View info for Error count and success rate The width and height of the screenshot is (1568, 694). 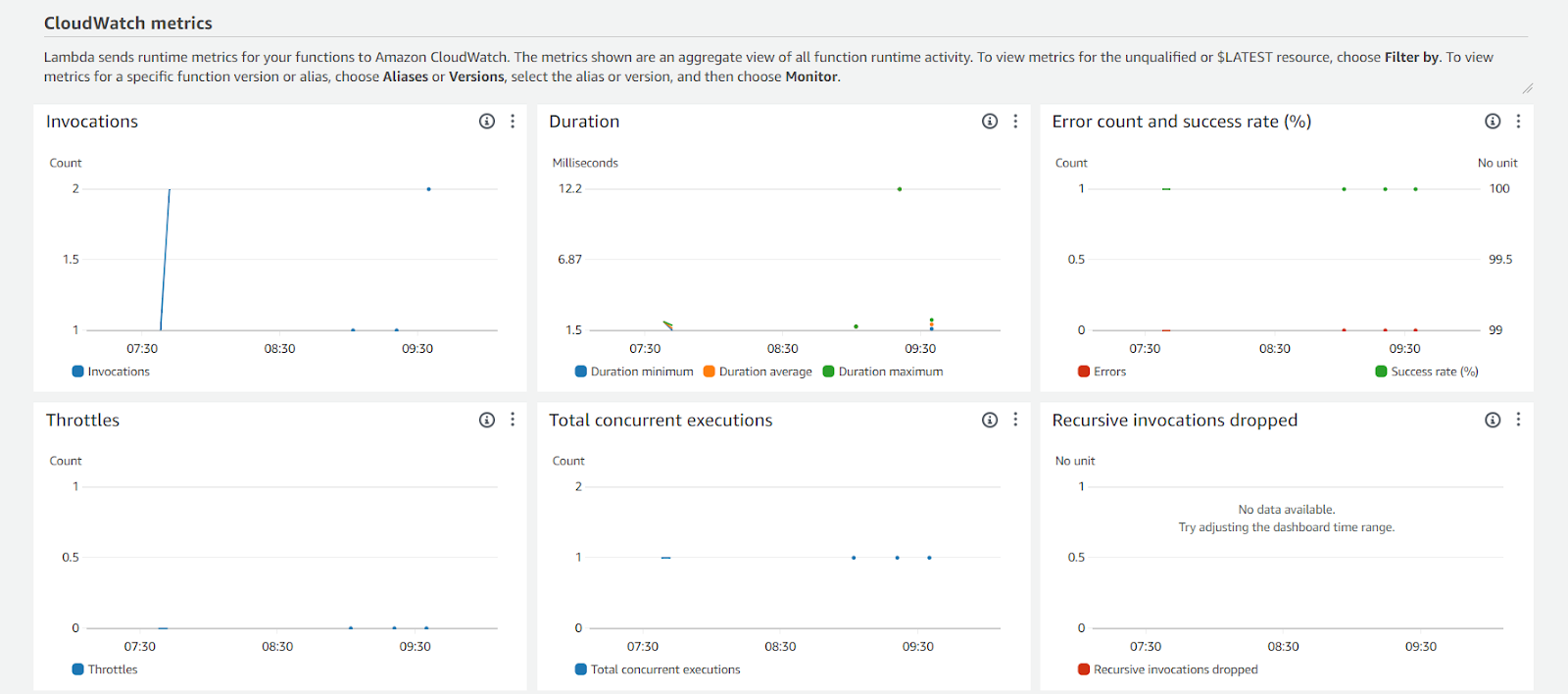(1493, 122)
